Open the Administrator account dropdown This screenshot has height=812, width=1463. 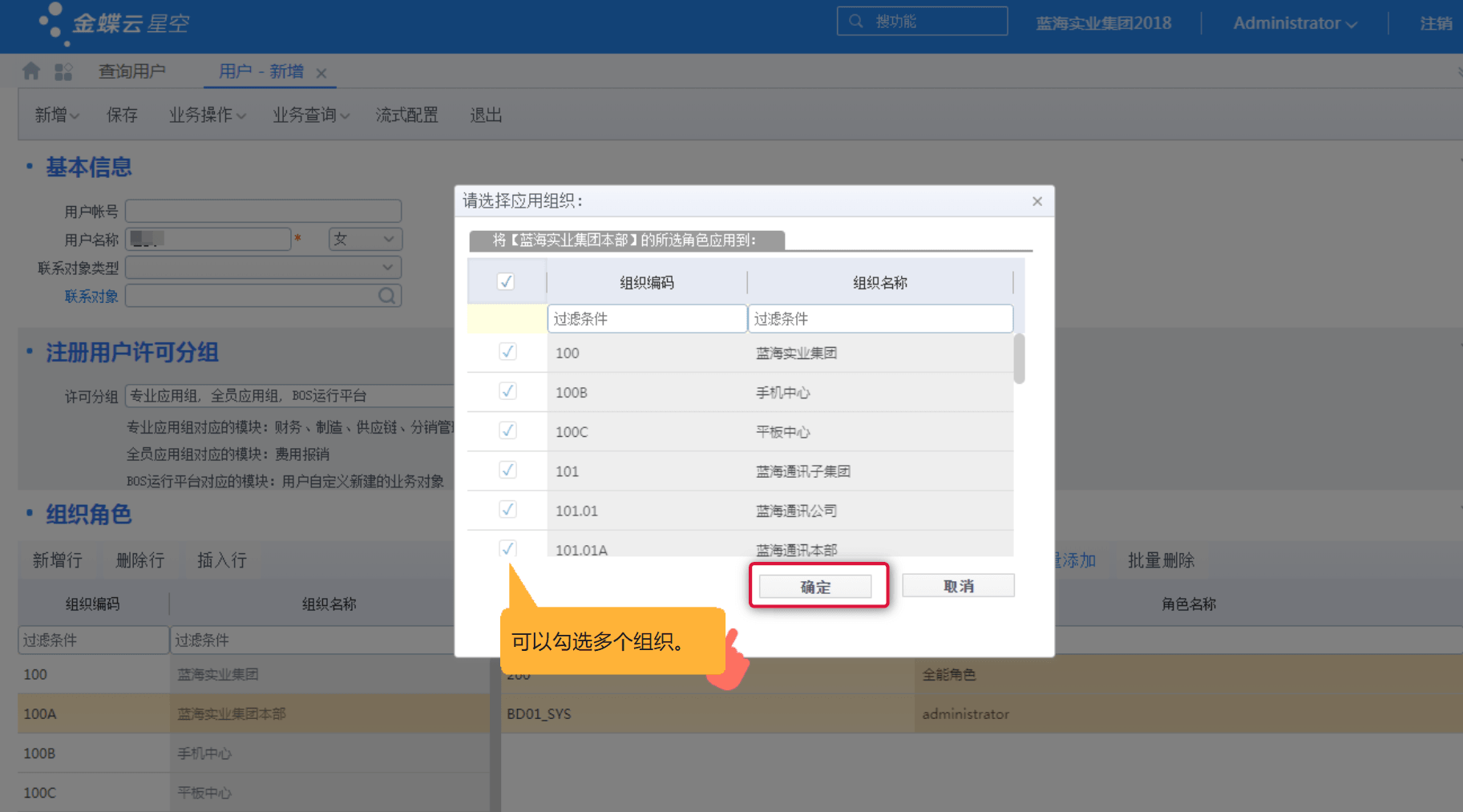click(1294, 23)
